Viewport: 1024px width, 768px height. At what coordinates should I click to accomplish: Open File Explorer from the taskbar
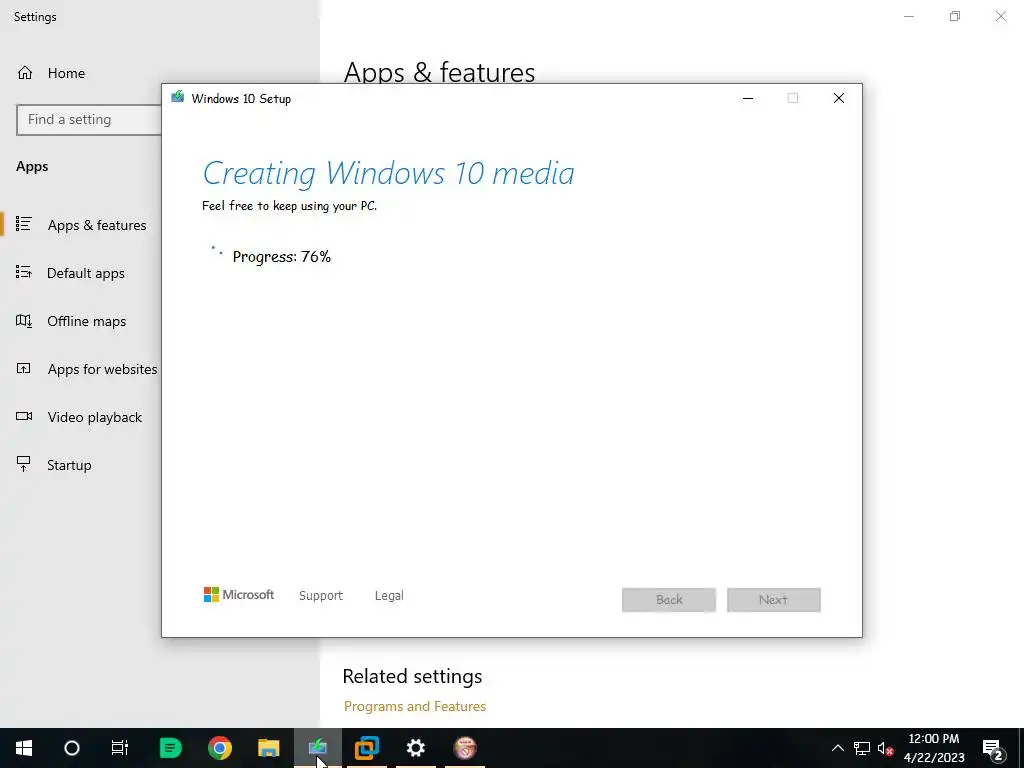(268, 748)
